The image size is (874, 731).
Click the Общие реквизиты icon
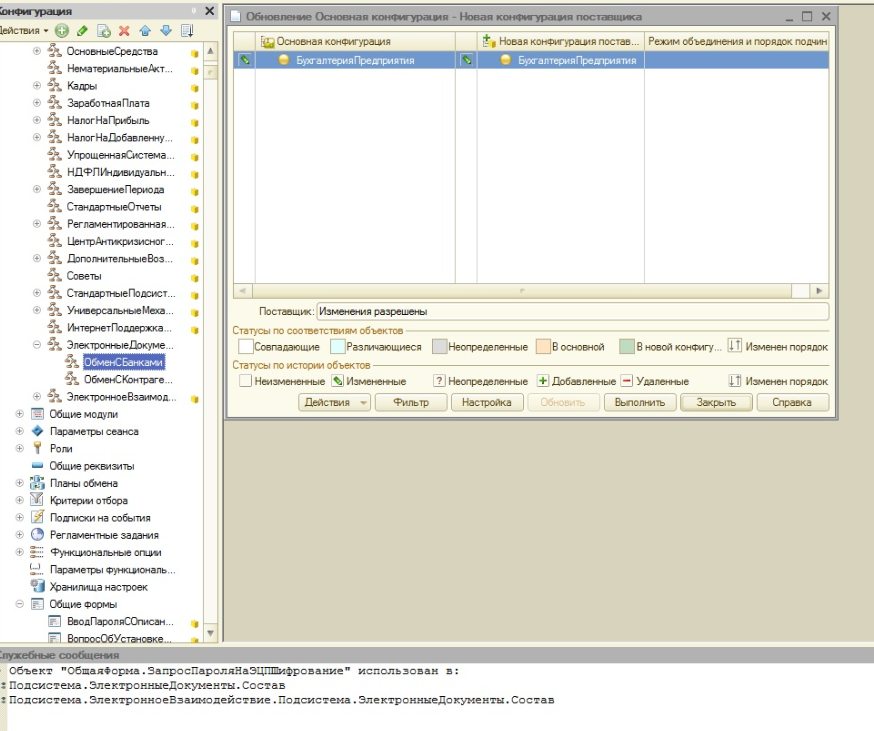37,466
